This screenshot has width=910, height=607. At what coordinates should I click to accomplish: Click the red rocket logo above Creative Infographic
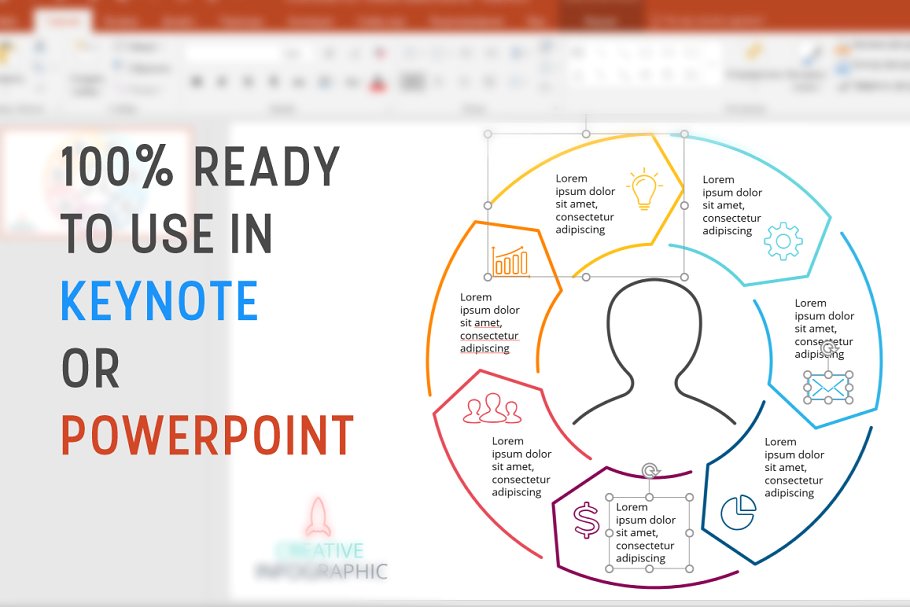317,516
